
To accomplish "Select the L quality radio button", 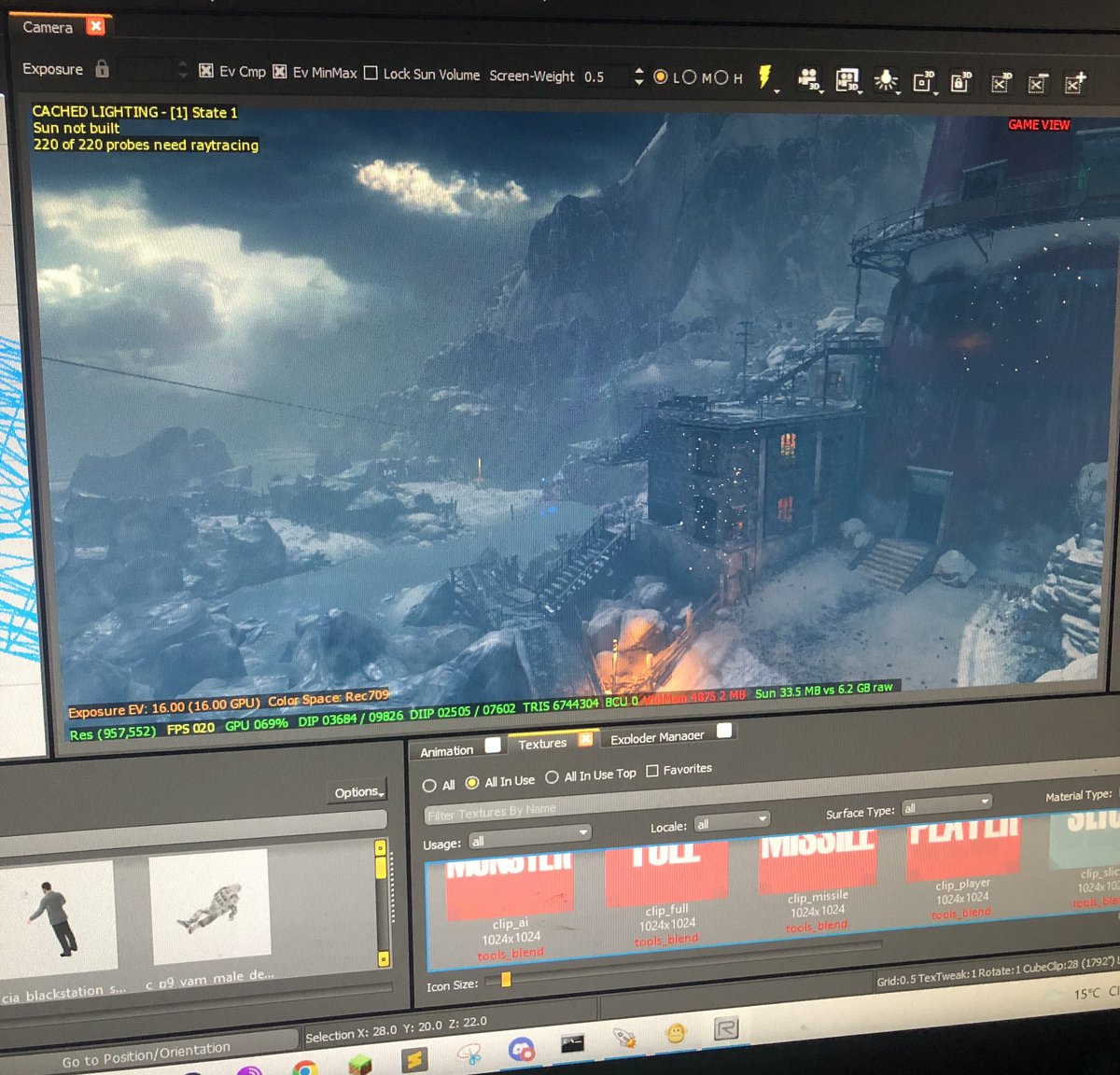I will [661, 77].
